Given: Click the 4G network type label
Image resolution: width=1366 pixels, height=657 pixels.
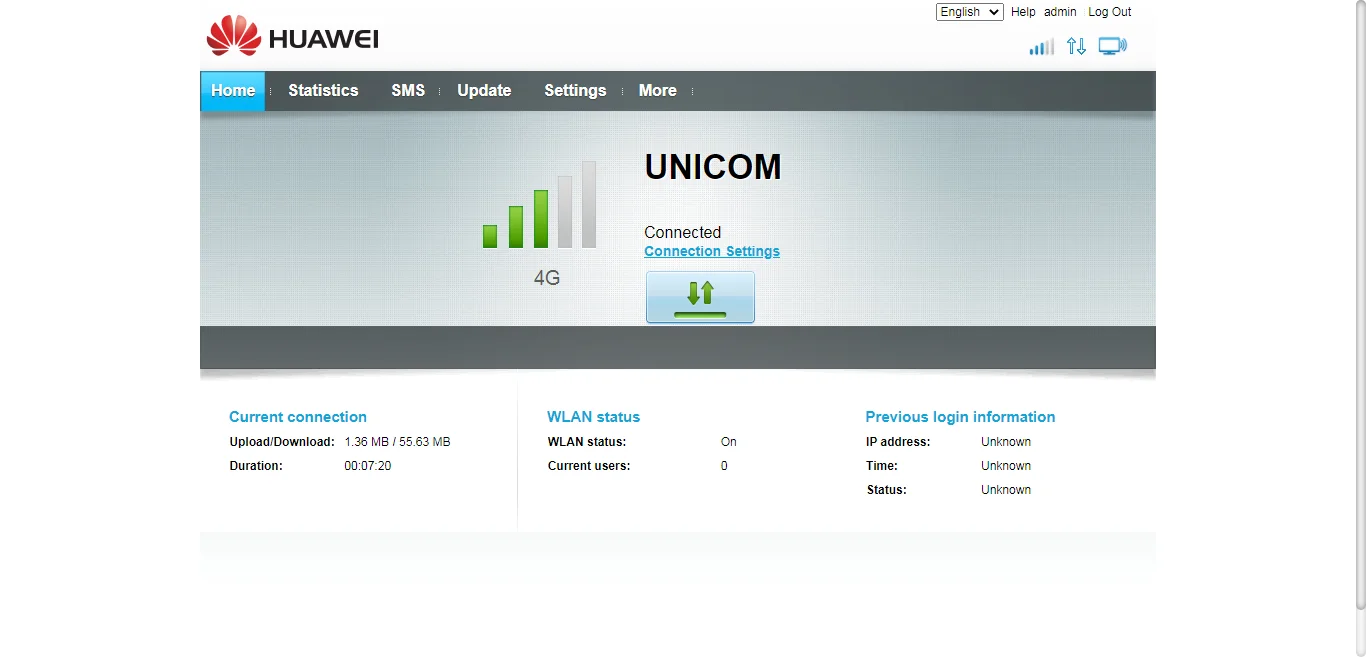Looking at the screenshot, I should [547, 278].
